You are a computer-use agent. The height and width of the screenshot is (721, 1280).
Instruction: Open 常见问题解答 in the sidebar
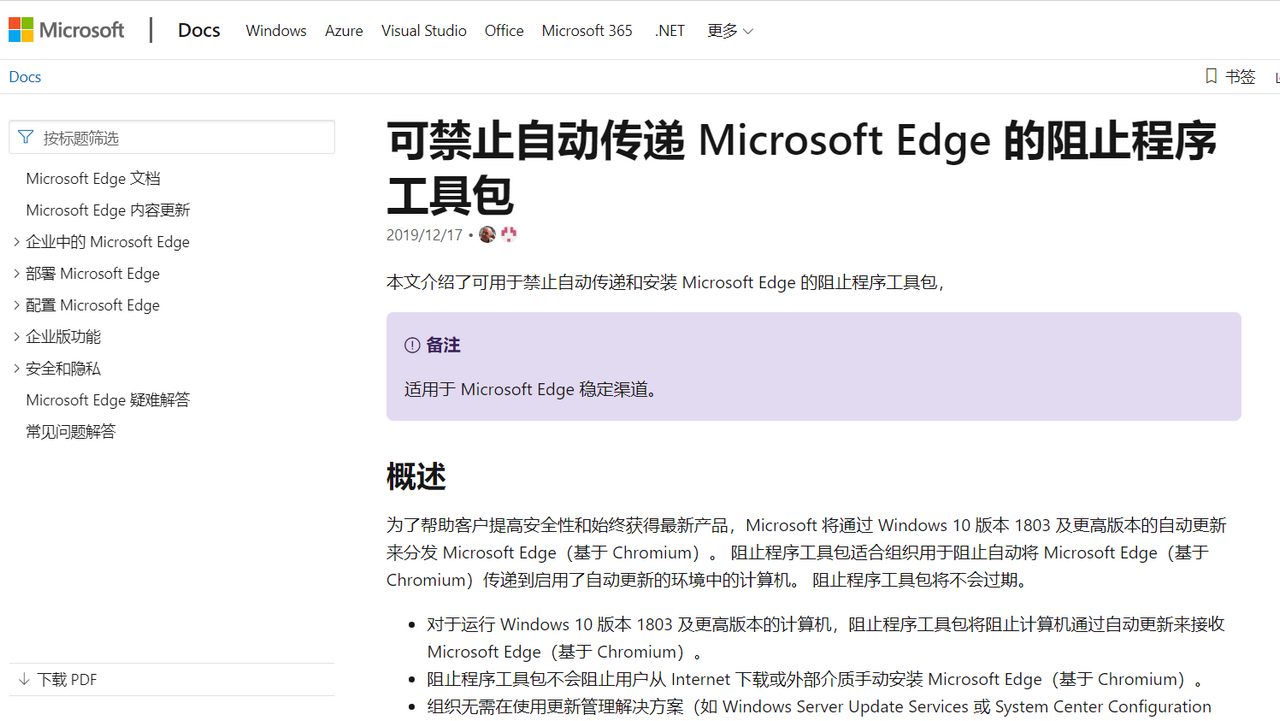point(71,431)
